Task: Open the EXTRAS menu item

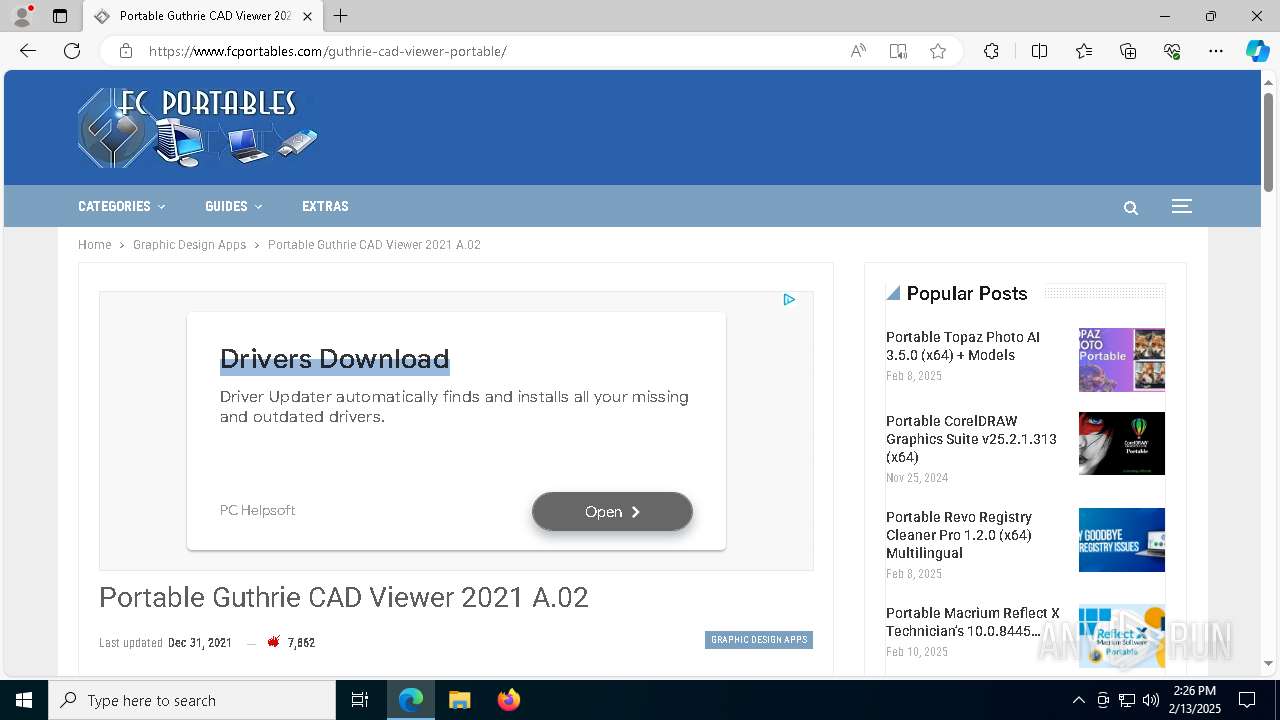Action: pos(325,206)
